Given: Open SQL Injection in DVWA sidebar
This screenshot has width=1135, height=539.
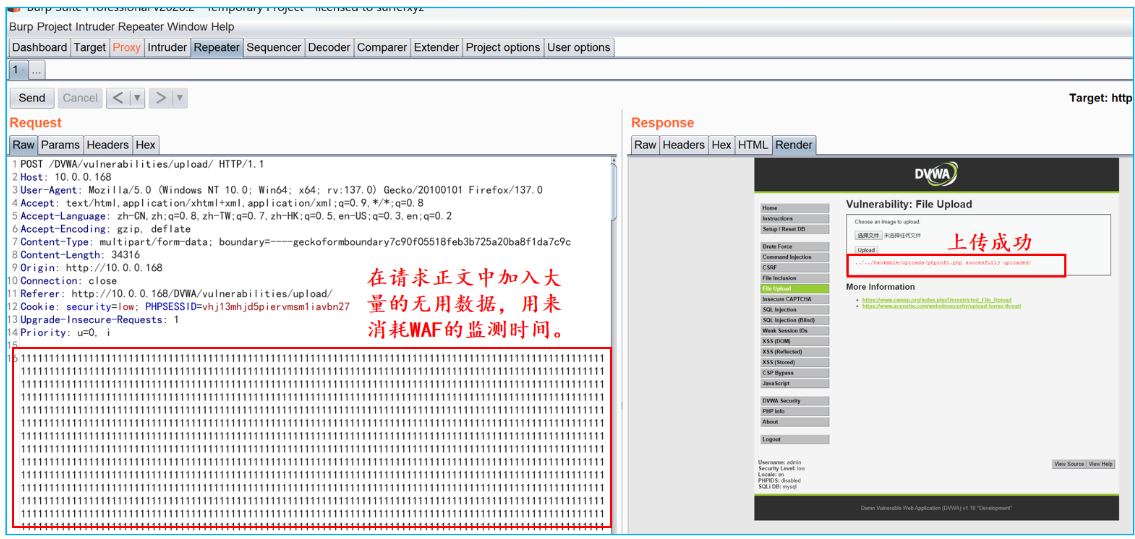Looking at the screenshot, I should (x=795, y=310).
